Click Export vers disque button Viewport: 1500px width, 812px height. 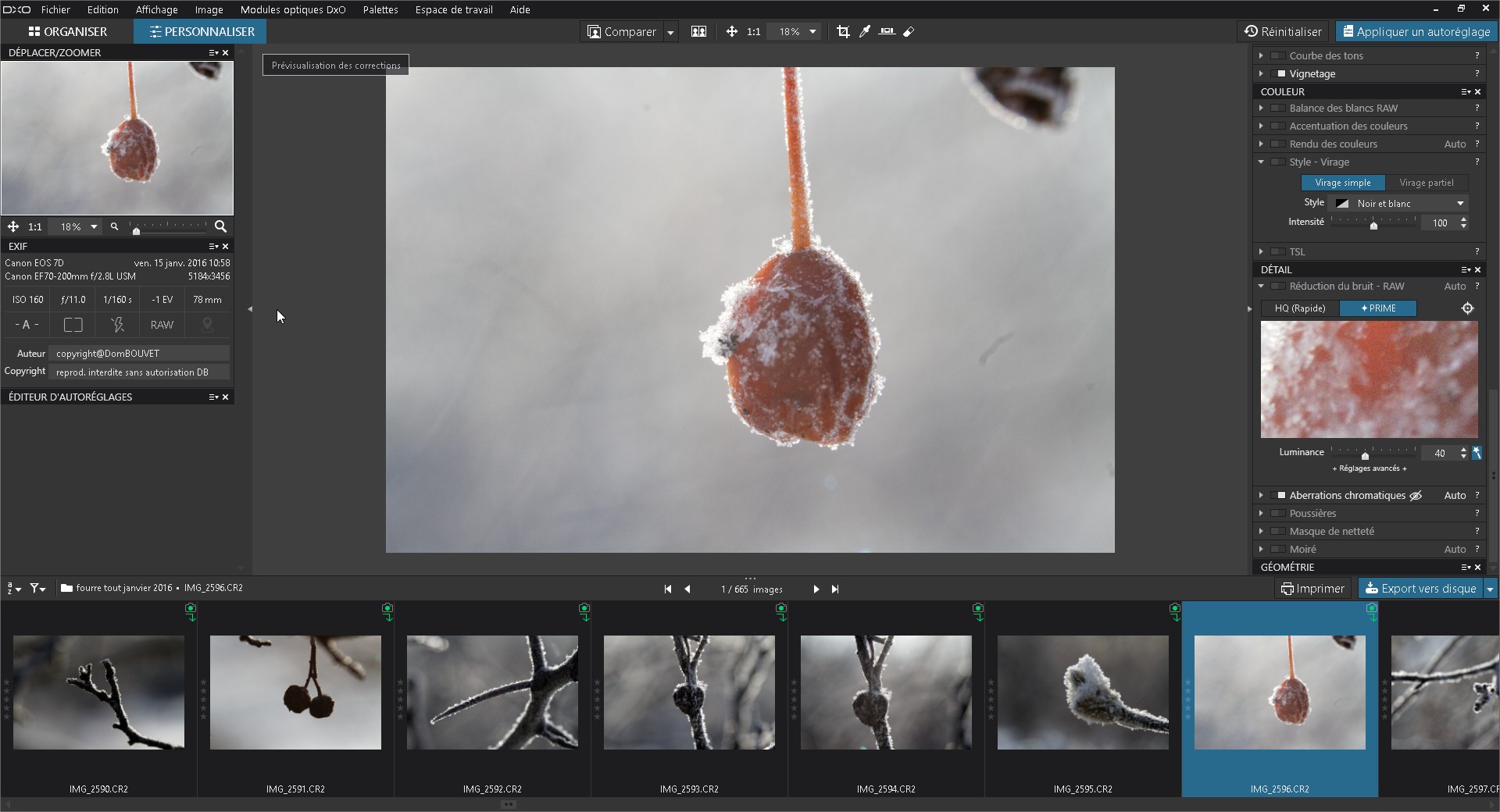pos(1420,589)
